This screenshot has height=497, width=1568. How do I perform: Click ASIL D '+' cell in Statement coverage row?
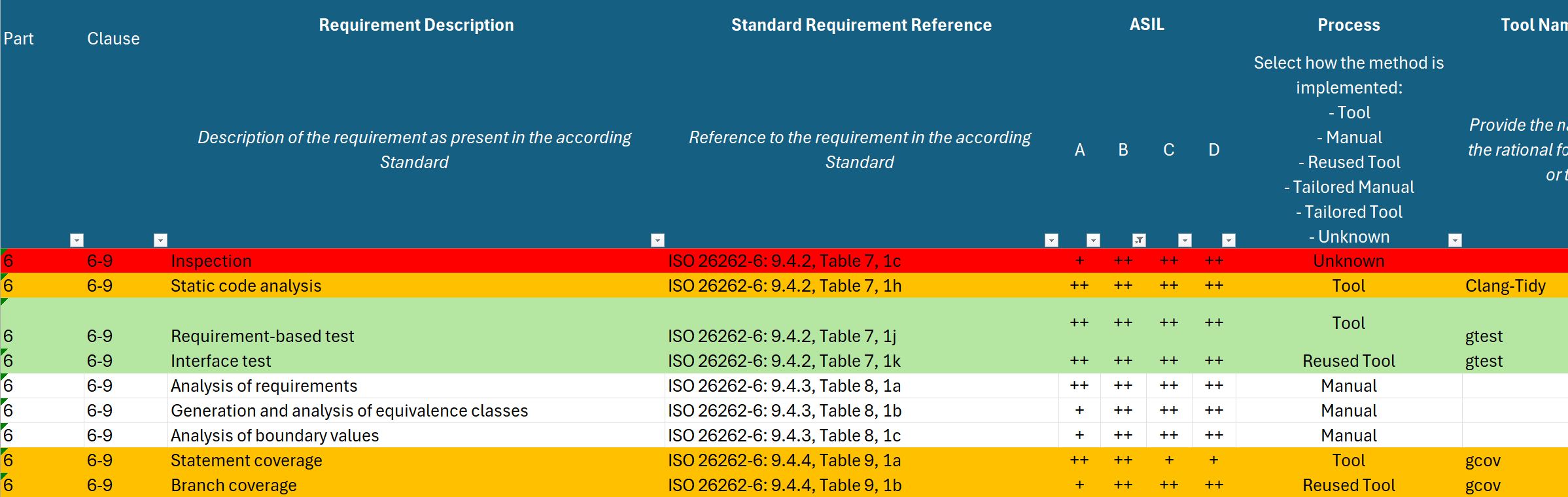(1214, 460)
